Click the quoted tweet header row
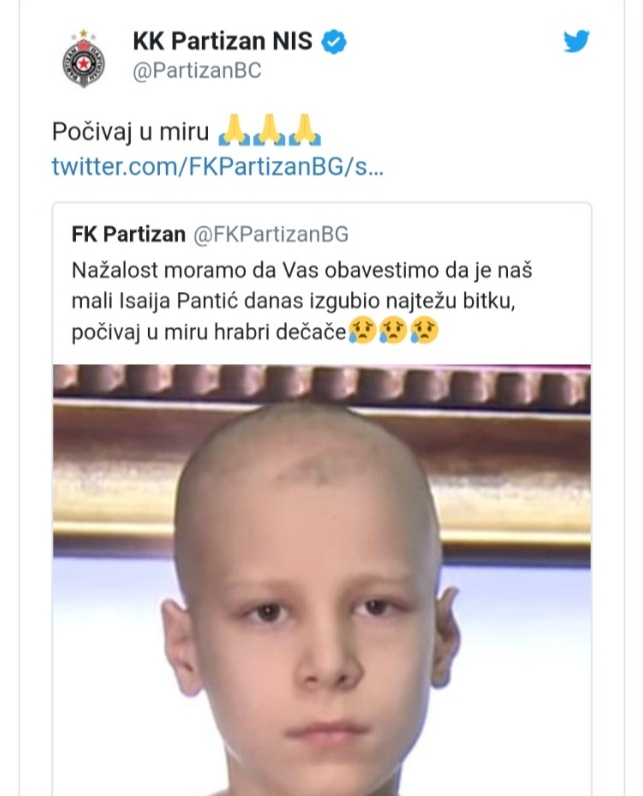 [210, 235]
